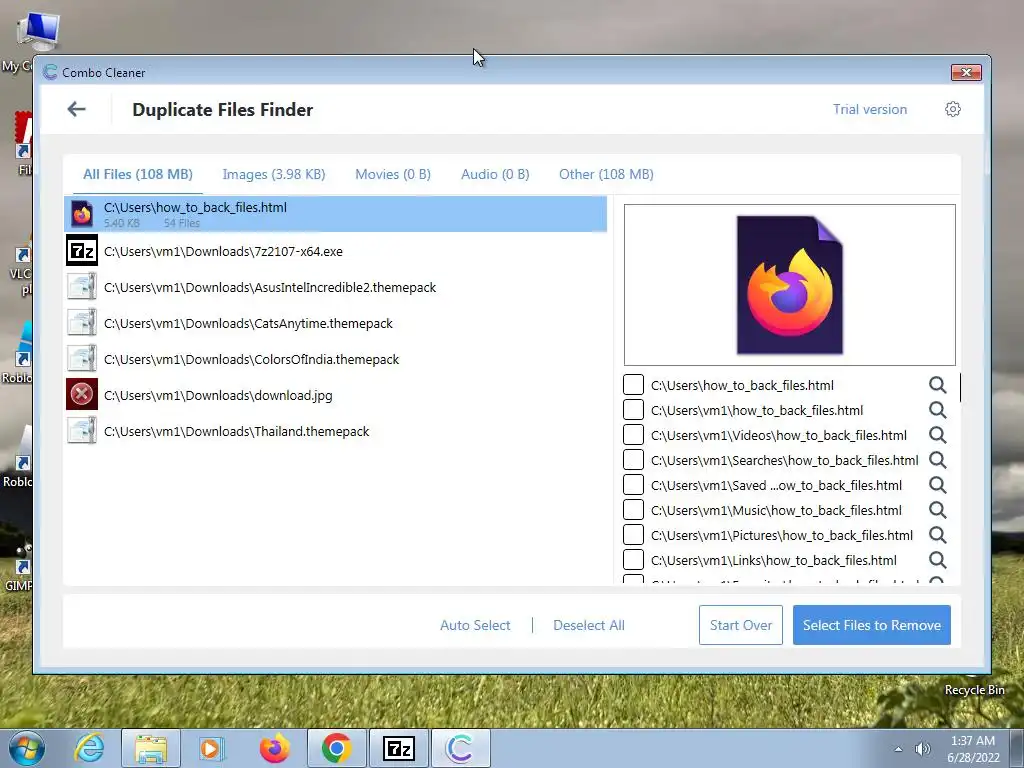Select the CatsAnytime.themepack path text
Screen dimensions: 1024x768
(248, 323)
